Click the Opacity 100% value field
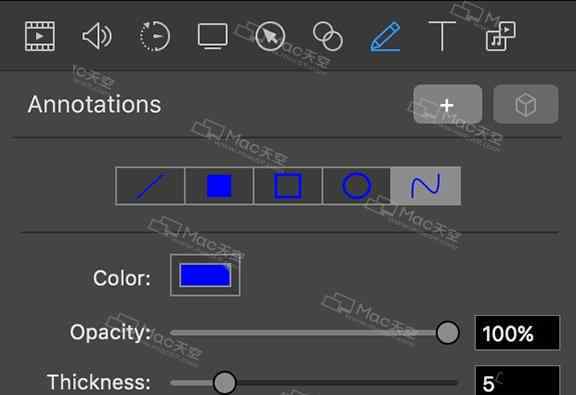This screenshot has width=576, height=395. [x=517, y=333]
